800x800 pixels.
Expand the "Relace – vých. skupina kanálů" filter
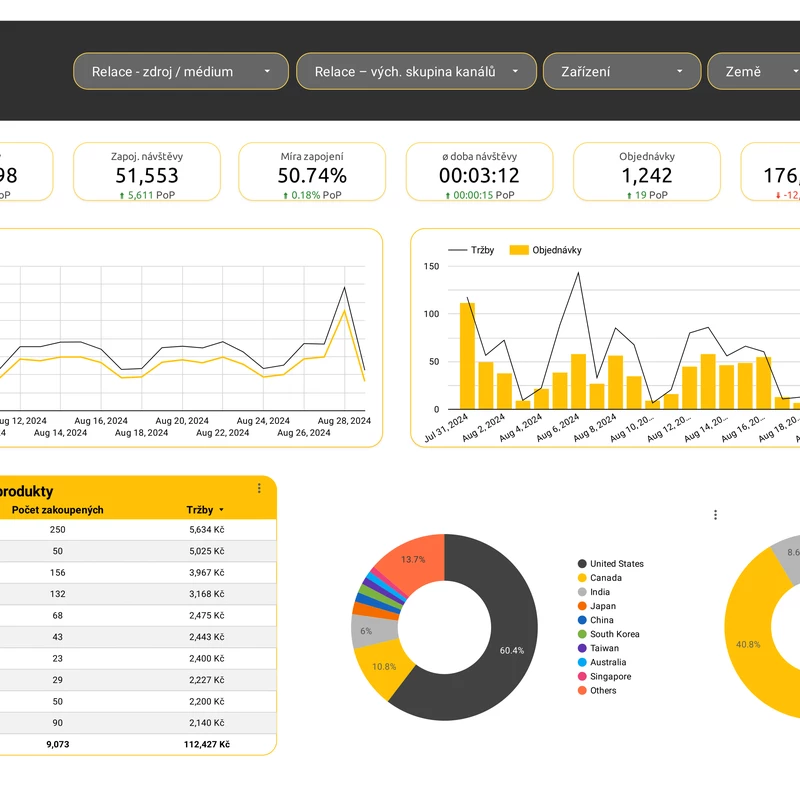coord(416,71)
